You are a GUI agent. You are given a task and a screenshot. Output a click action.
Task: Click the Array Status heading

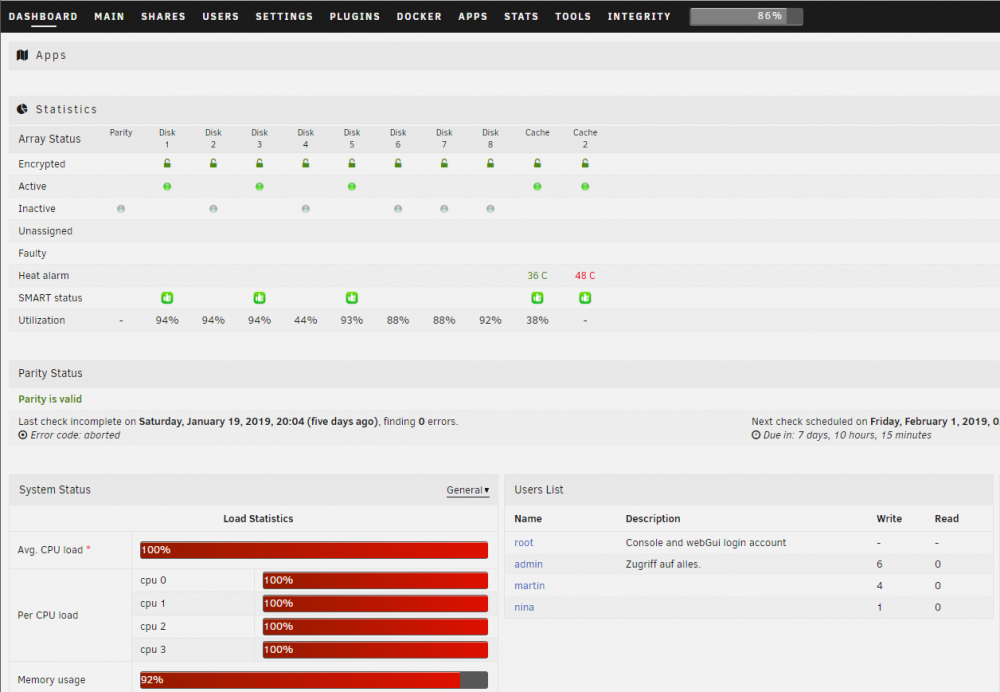49,139
